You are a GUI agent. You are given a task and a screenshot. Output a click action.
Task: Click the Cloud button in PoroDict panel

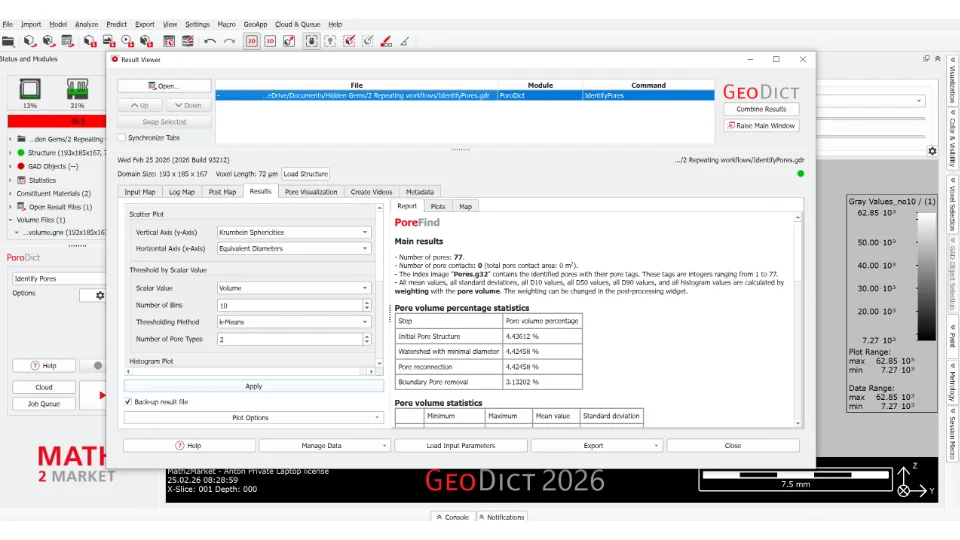[44, 388]
